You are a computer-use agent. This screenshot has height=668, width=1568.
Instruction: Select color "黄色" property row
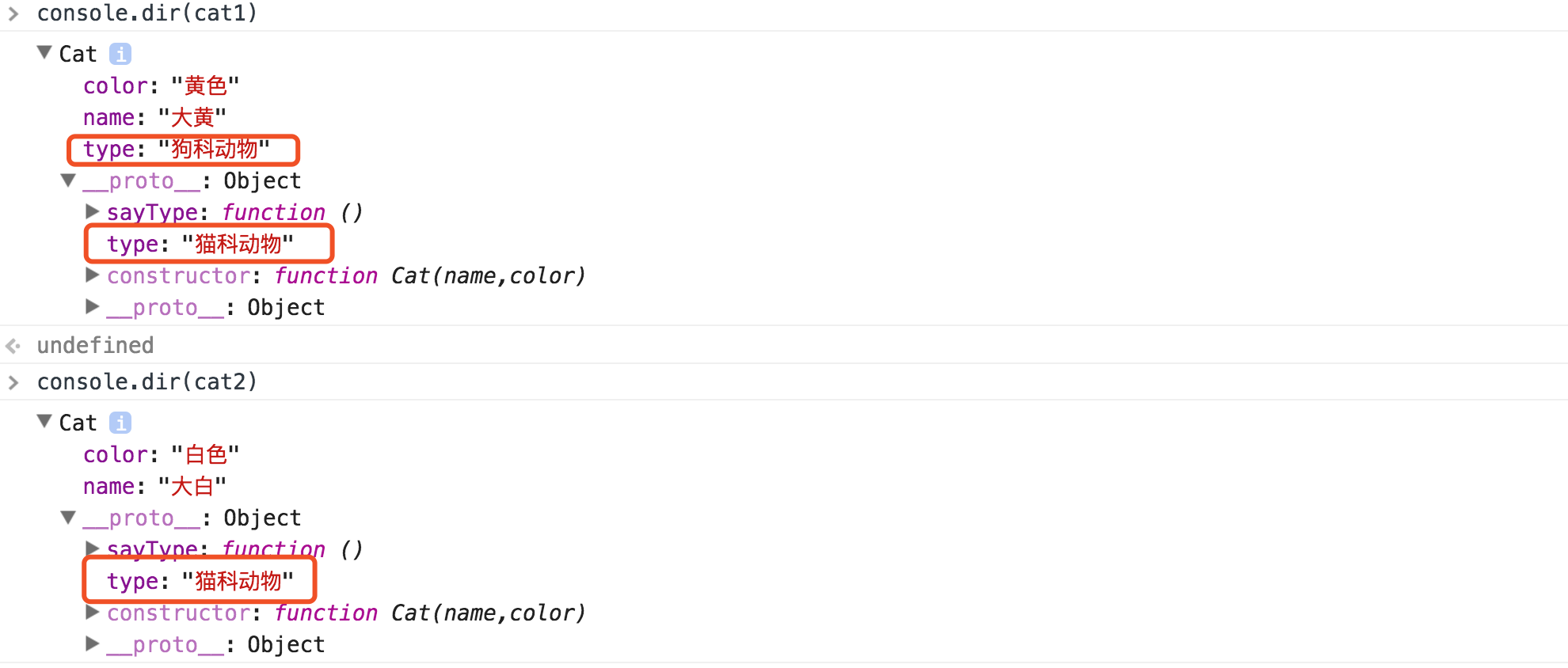161,86
